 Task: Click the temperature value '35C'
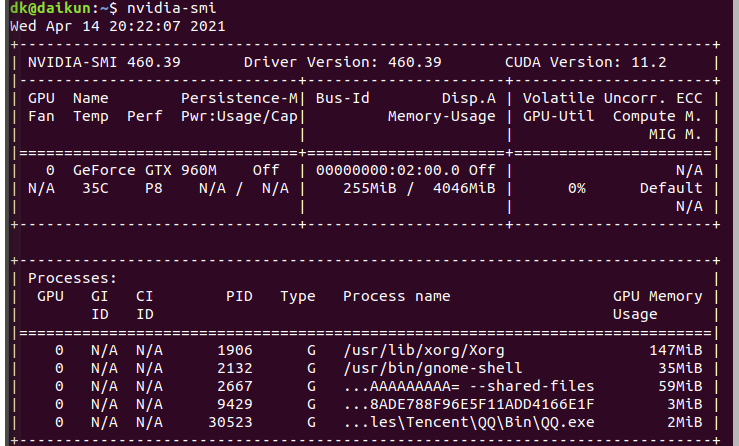(95, 188)
